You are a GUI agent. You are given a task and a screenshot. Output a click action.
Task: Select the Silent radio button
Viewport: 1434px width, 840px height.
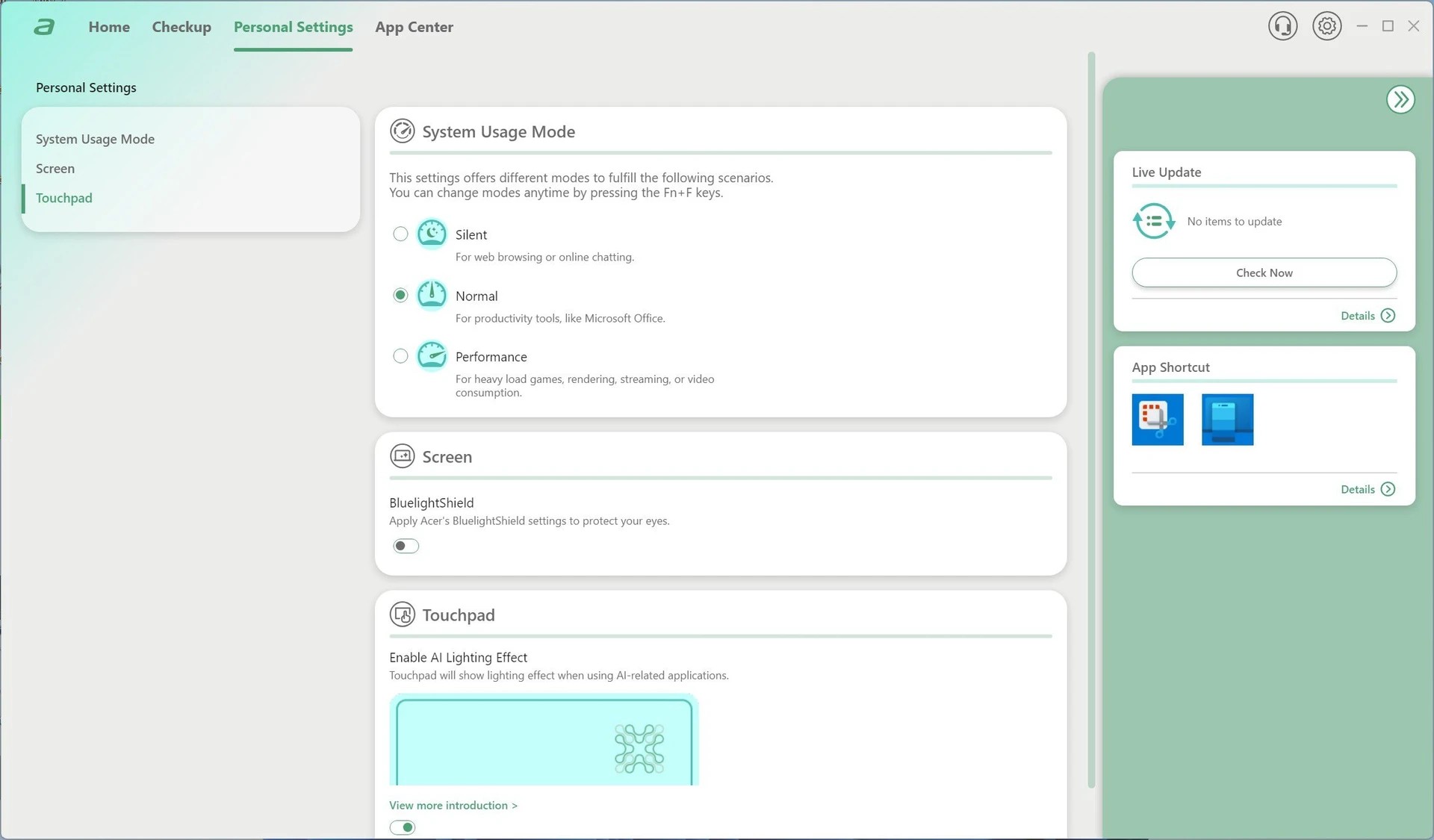click(x=400, y=234)
